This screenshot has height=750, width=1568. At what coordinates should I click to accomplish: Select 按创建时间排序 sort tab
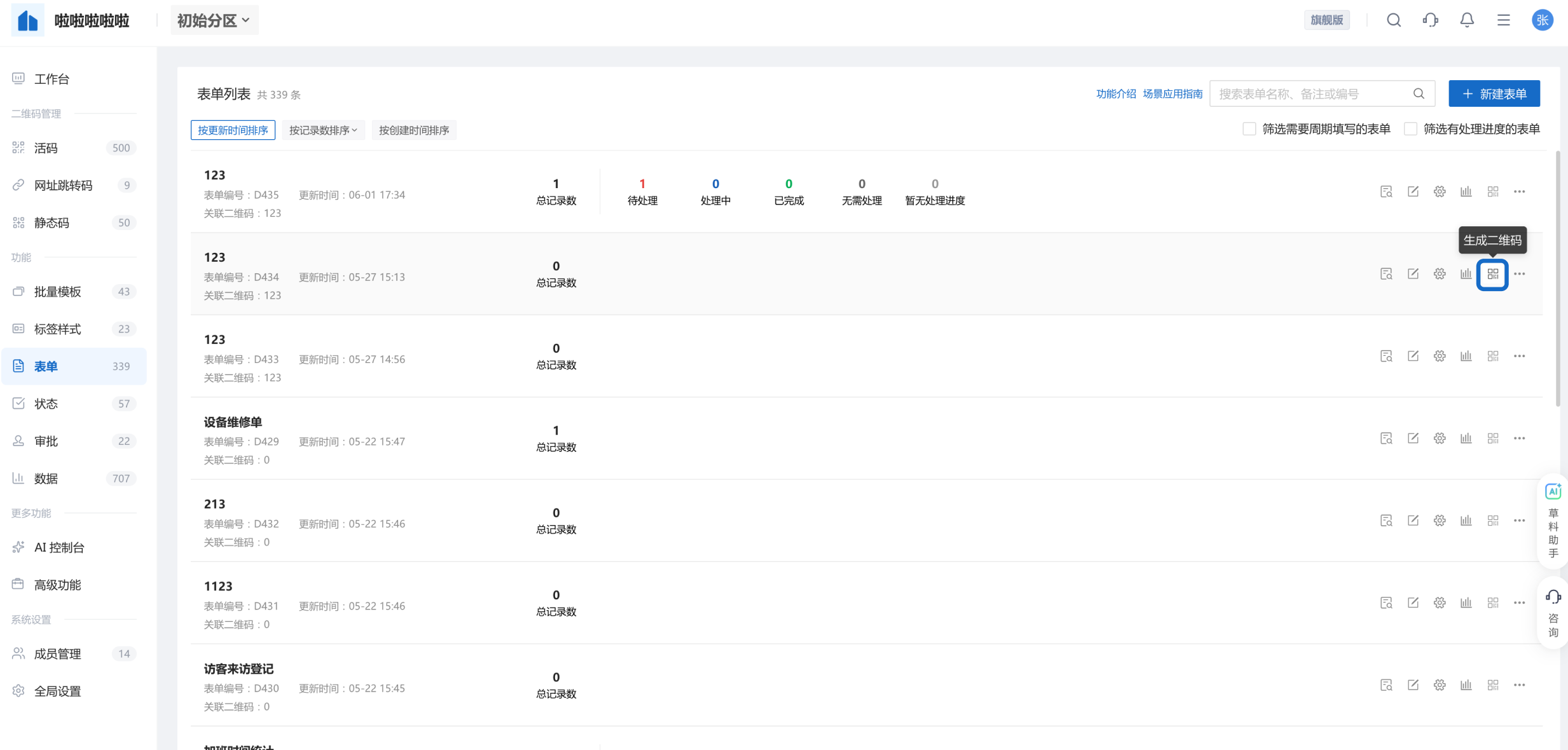pyautogui.click(x=414, y=130)
